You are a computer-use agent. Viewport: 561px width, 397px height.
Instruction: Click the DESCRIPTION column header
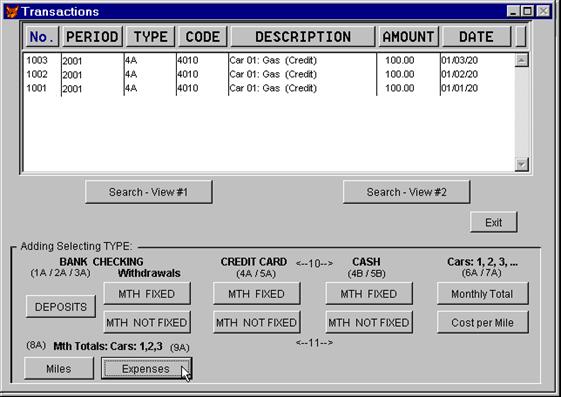[x=303, y=36]
